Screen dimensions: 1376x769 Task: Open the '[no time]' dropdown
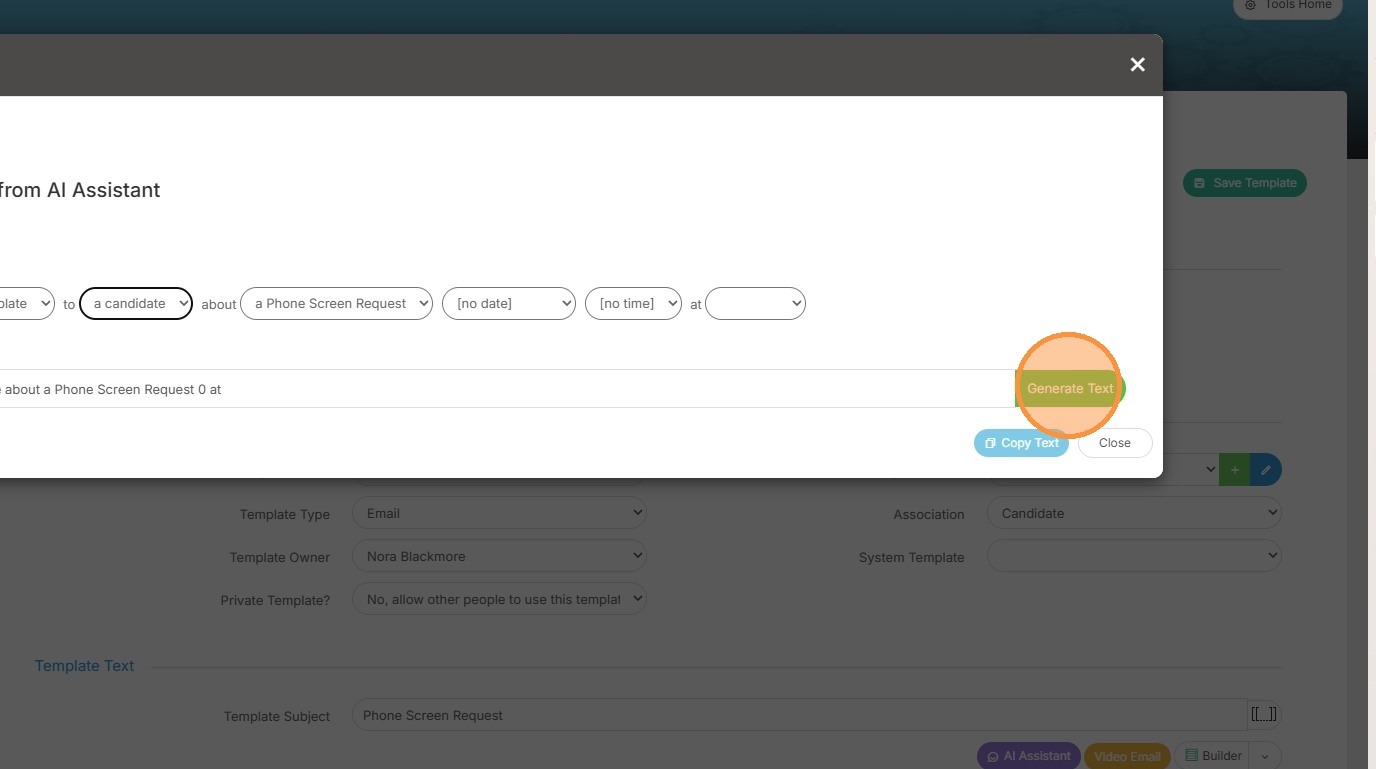(x=633, y=303)
